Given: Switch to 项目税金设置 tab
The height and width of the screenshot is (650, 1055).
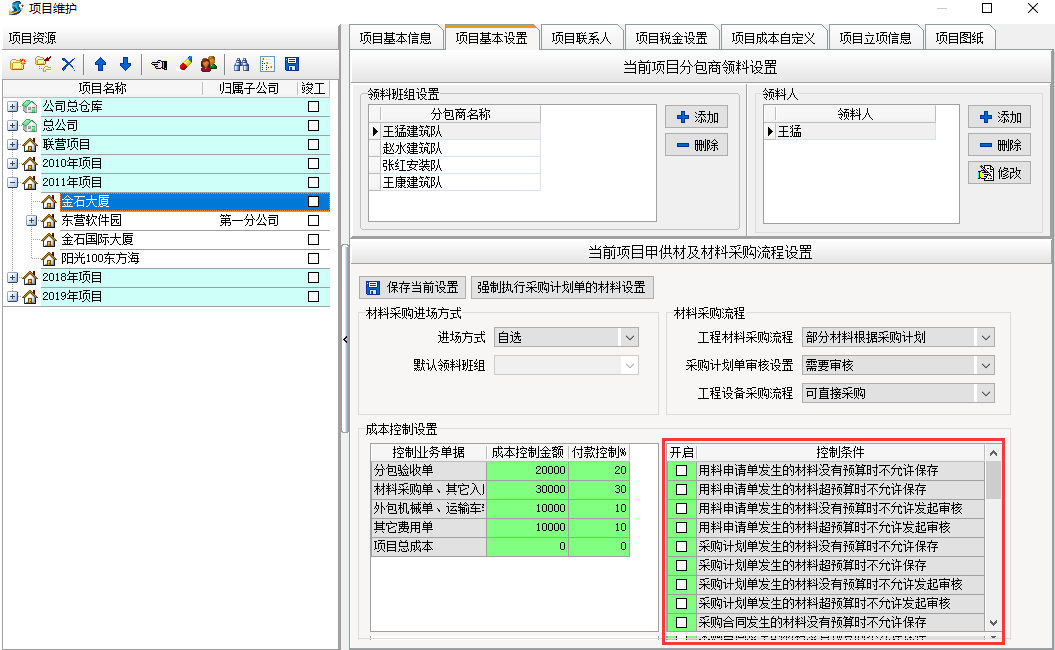Looking at the screenshot, I should (x=671, y=38).
